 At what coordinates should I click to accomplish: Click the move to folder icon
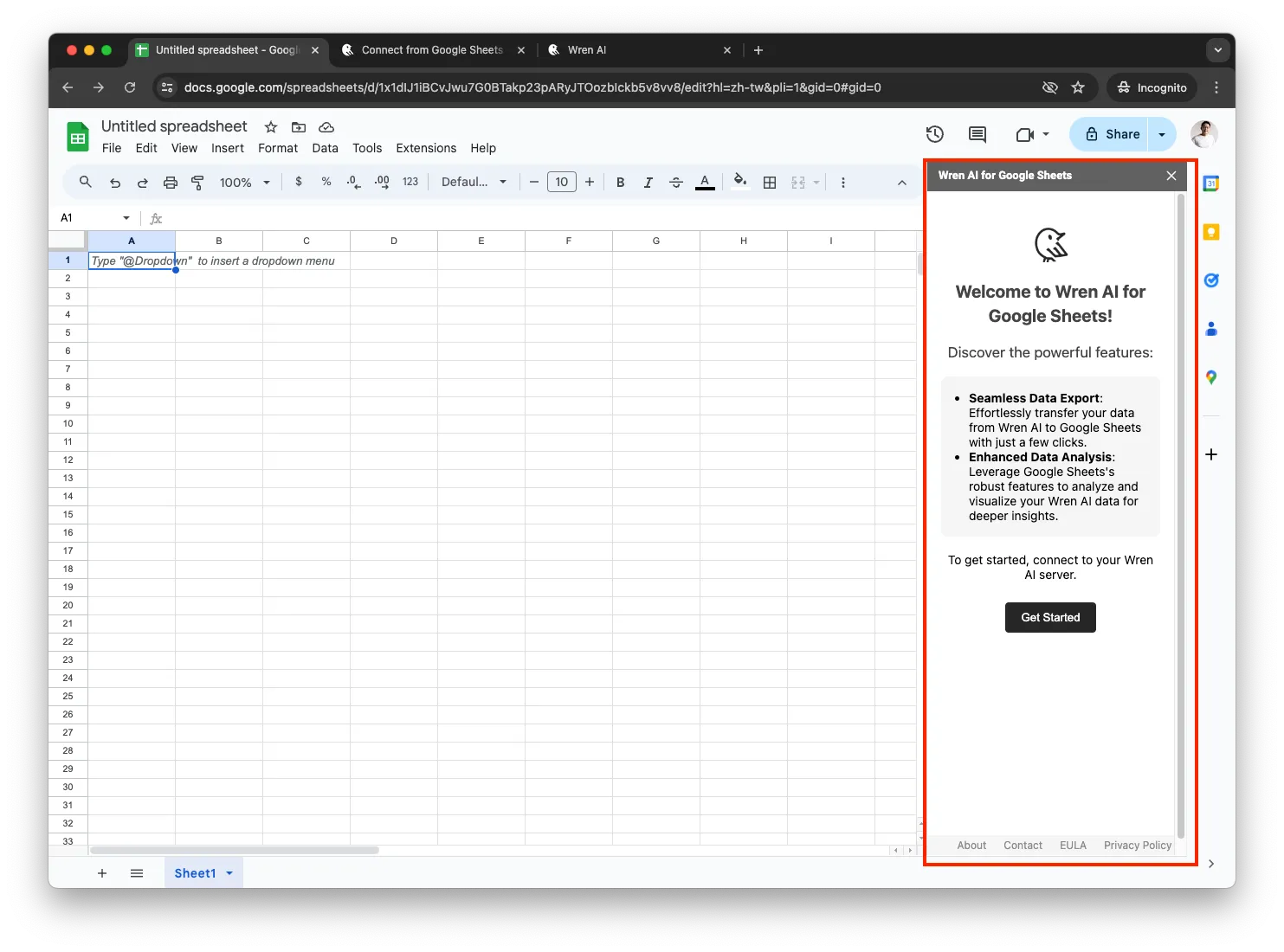(x=299, y=127)
